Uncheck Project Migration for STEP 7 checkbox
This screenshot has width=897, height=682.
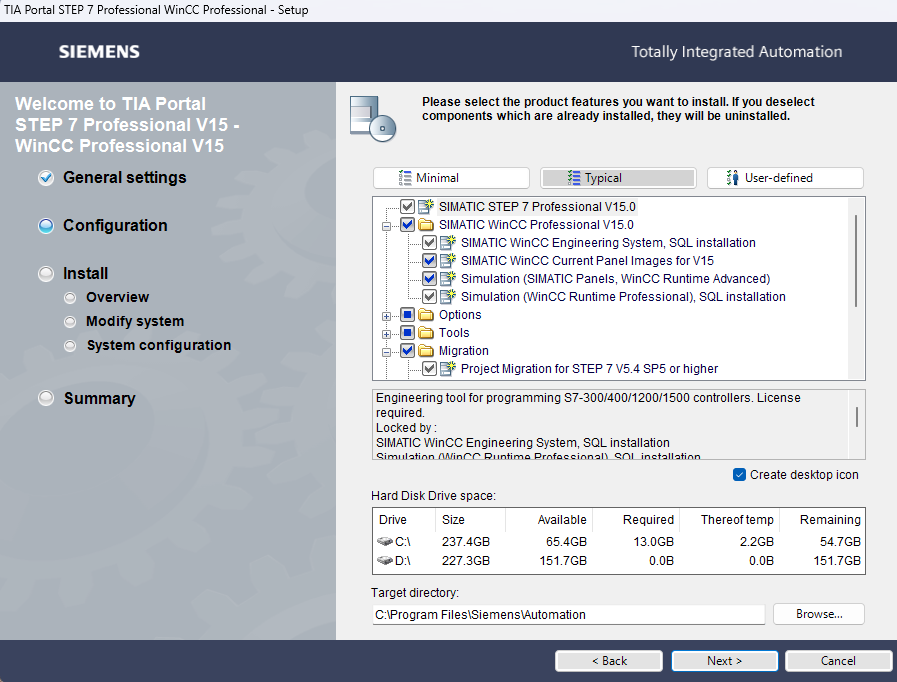(429, 369)
